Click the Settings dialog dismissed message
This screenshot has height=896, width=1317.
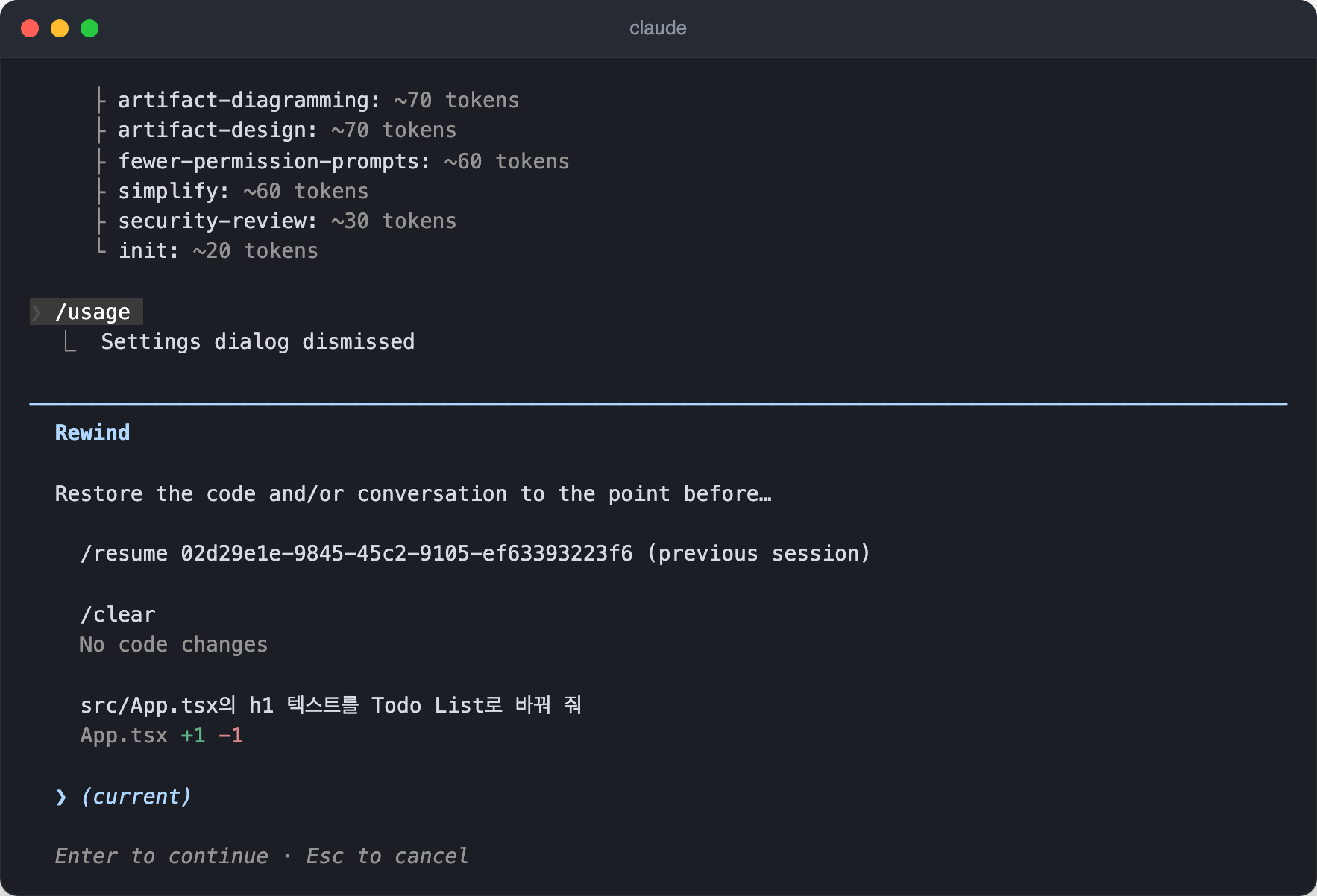click(x=257, y=342)
